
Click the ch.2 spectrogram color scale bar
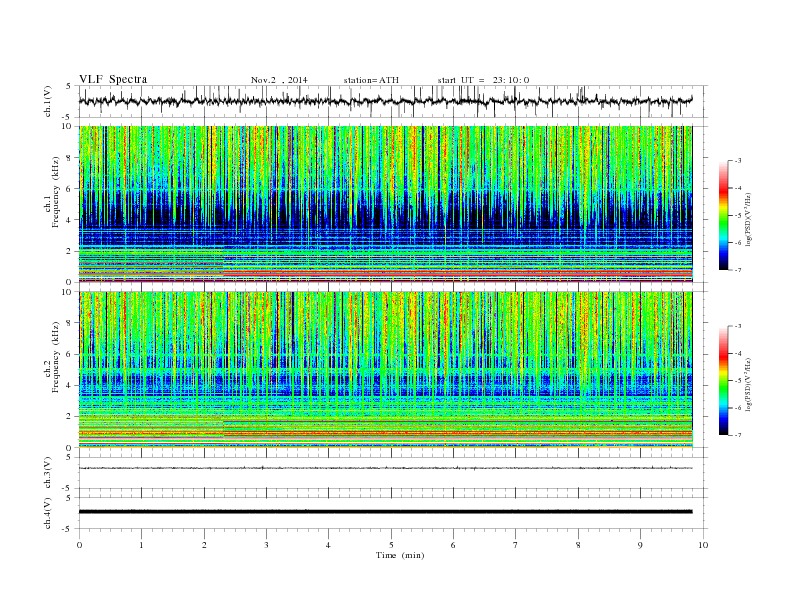pos(723,381)
